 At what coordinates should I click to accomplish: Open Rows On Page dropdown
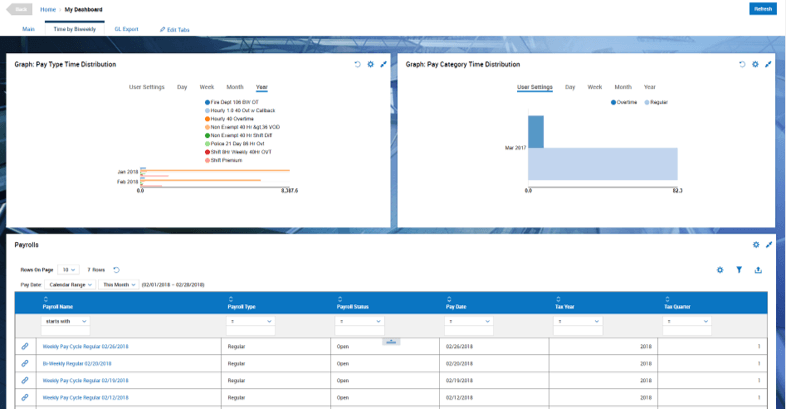pyautogui.click(x=69, y=270)
